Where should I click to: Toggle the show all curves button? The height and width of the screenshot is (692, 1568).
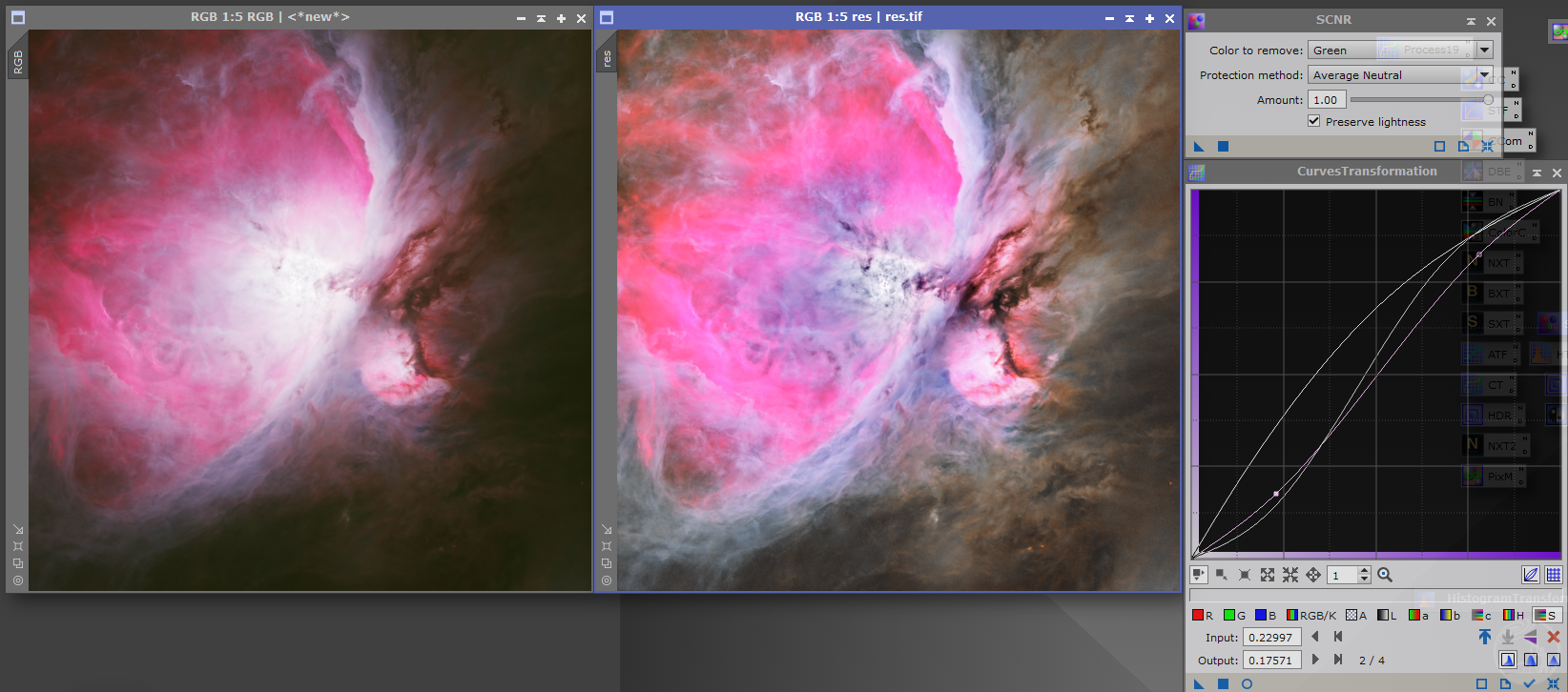click(1531, 575)
